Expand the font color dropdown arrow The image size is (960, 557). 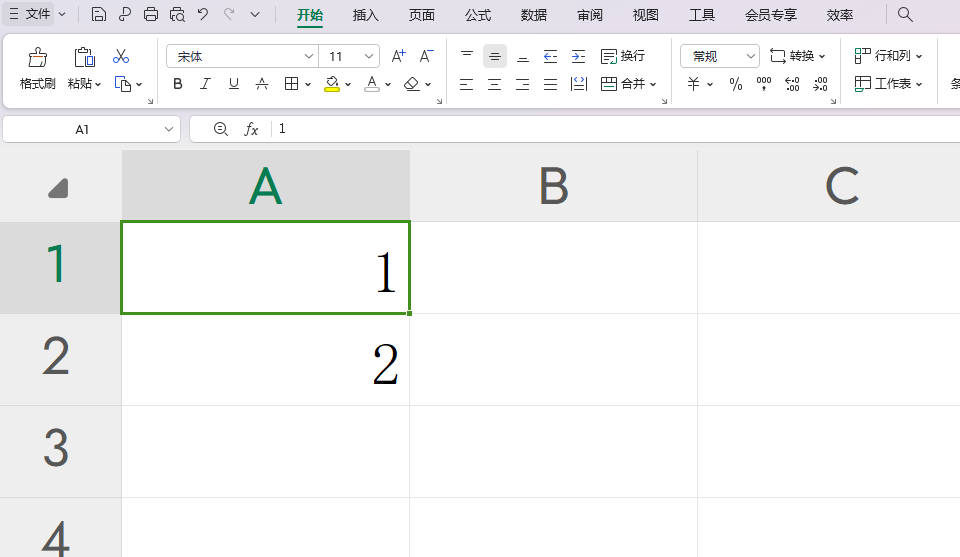[x=388, y=84]
